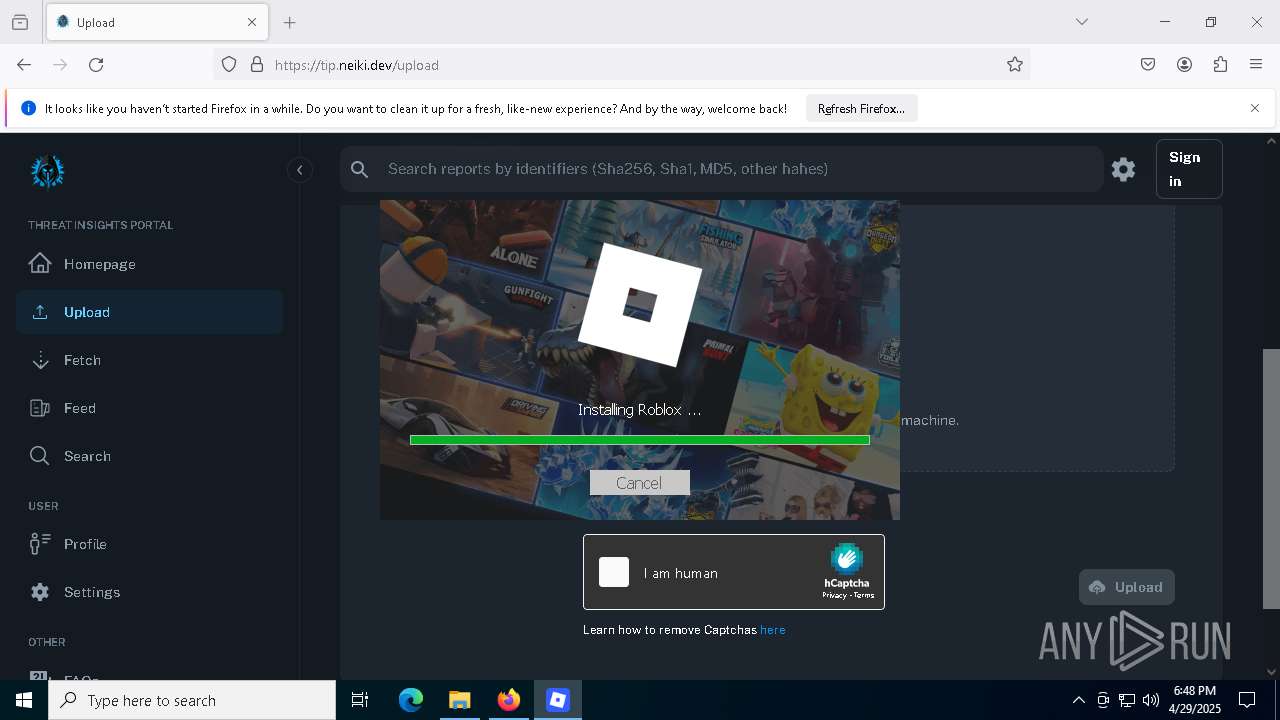Select the Upload browser tab
1280x720 pixels.
[157, 22]
